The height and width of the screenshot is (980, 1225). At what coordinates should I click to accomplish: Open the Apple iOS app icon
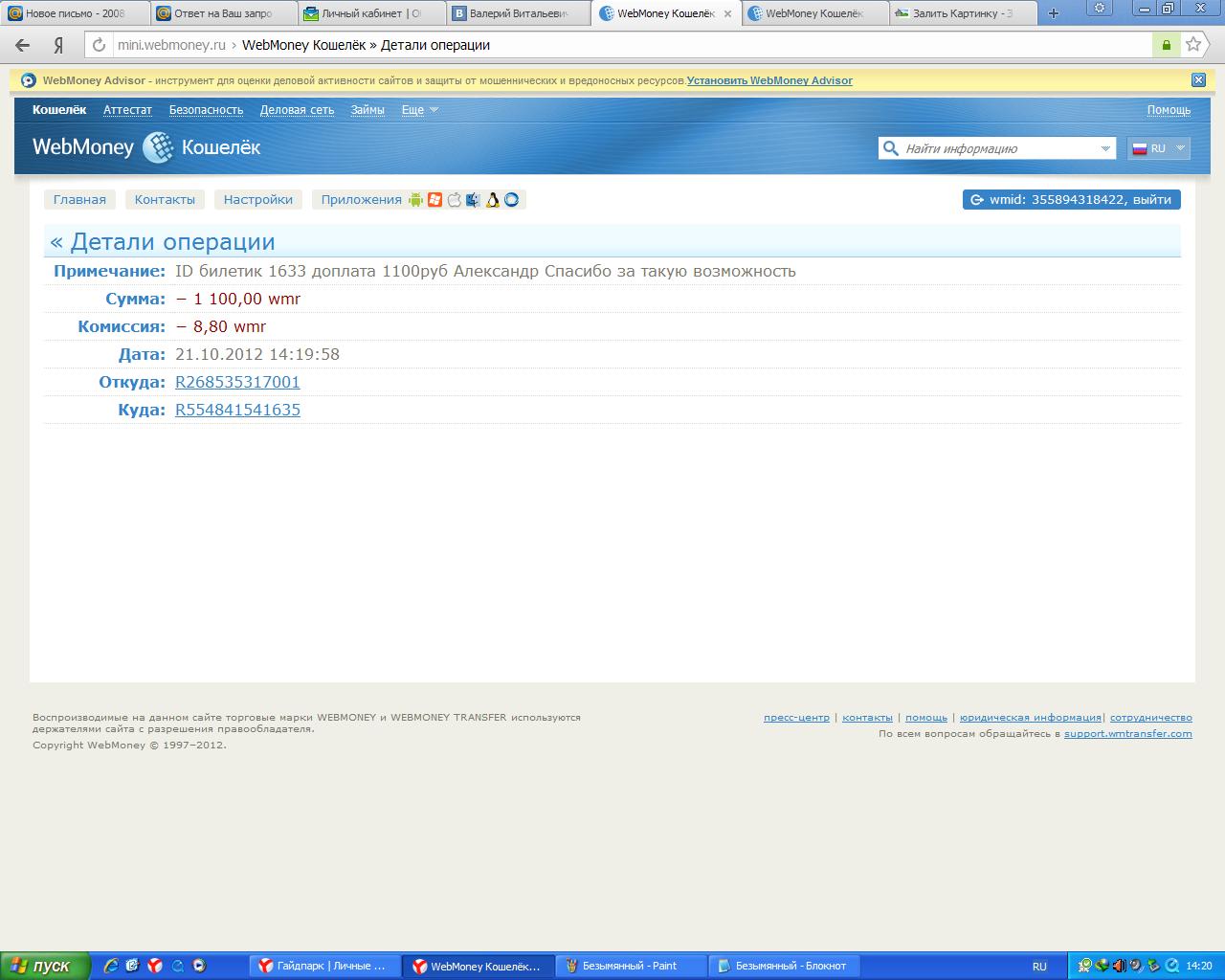click(x=455, y=200)
